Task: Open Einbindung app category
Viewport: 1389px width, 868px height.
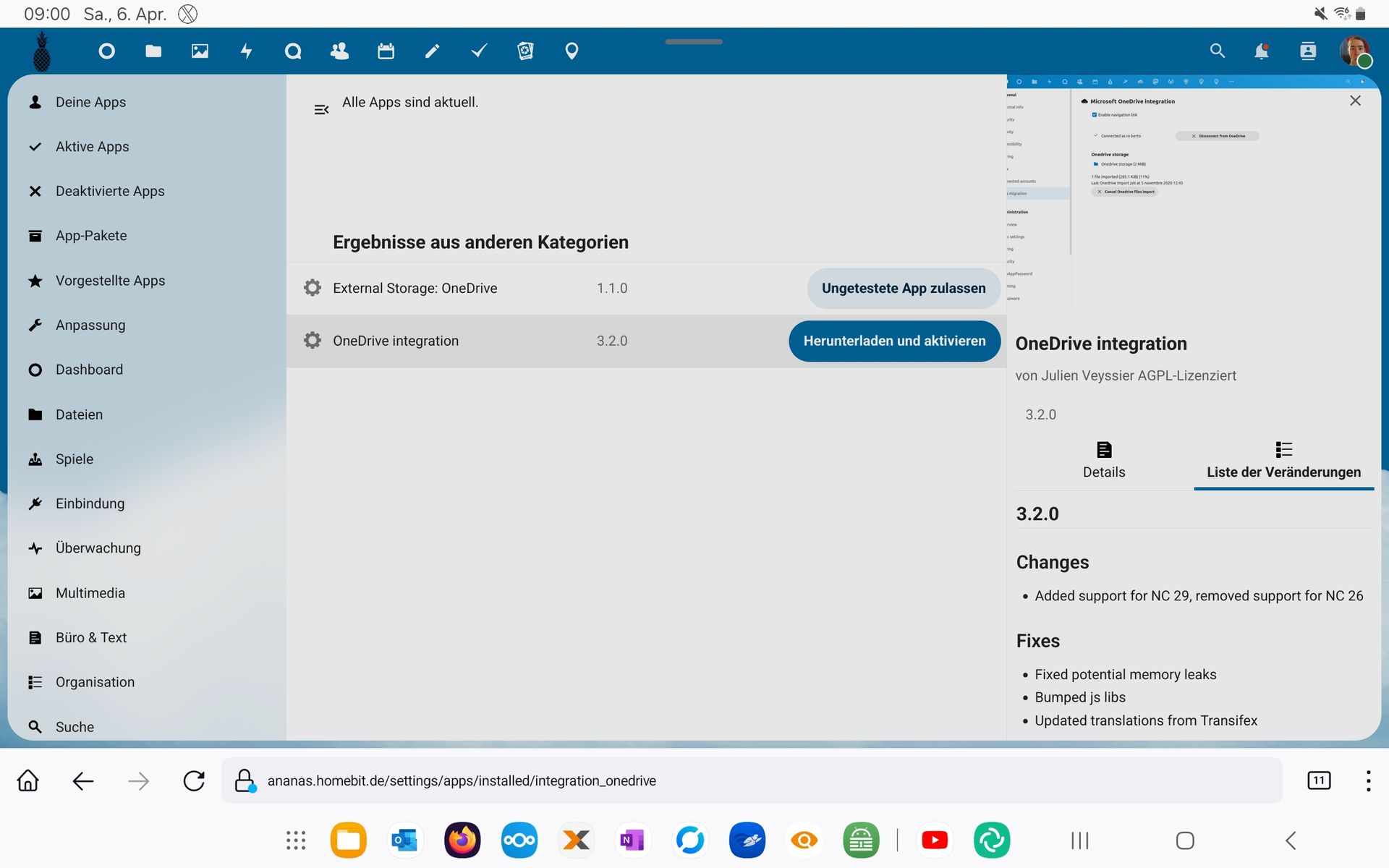Action: click(147, 503)
